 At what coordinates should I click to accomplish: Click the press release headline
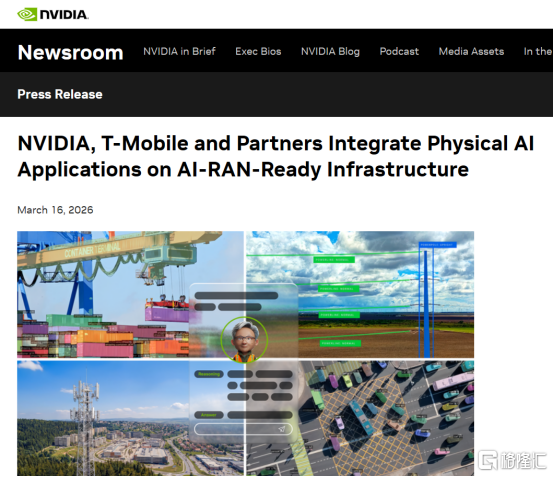[x=276, y=157]
